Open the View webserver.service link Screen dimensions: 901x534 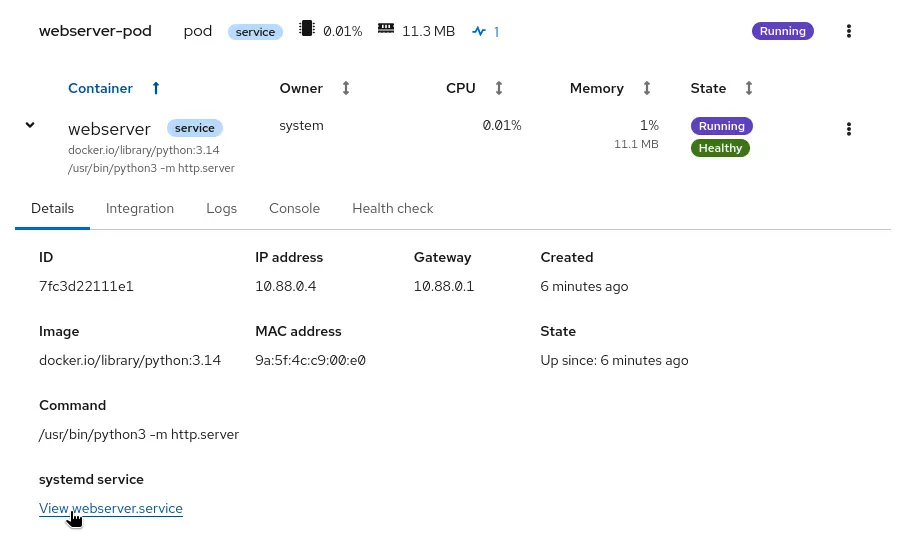tap(111, 509)
